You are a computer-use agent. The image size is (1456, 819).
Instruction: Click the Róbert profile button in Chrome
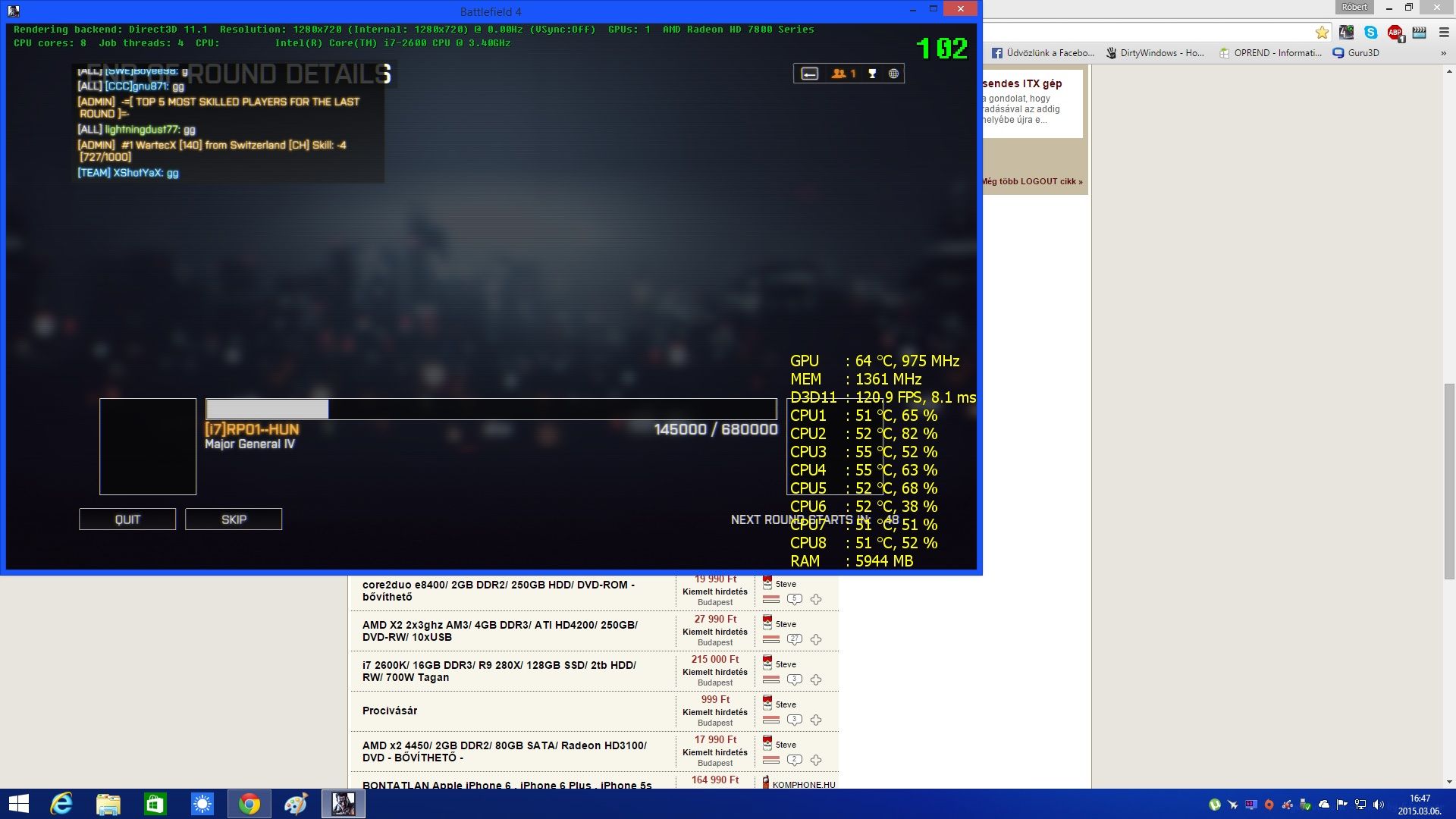(1354, 7)
